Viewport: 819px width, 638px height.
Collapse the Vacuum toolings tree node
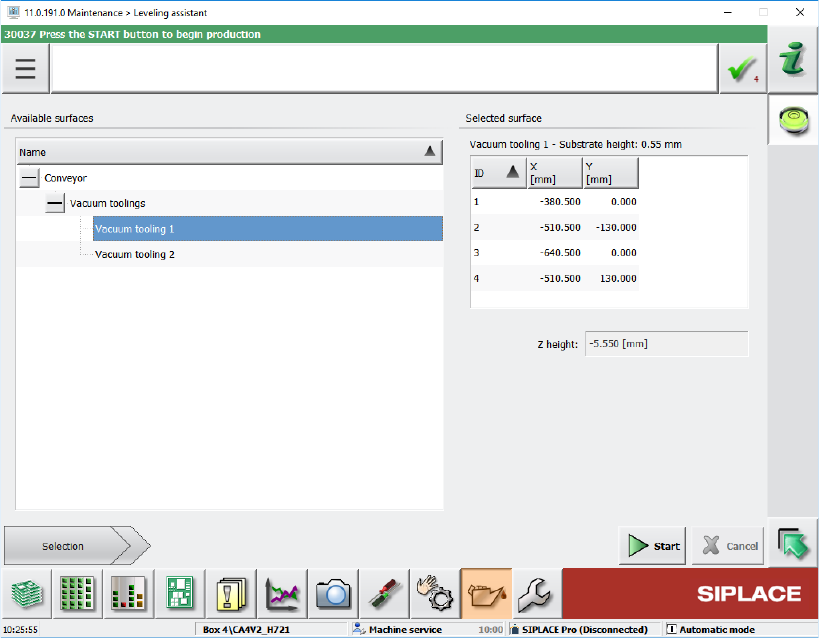point(55,203)
